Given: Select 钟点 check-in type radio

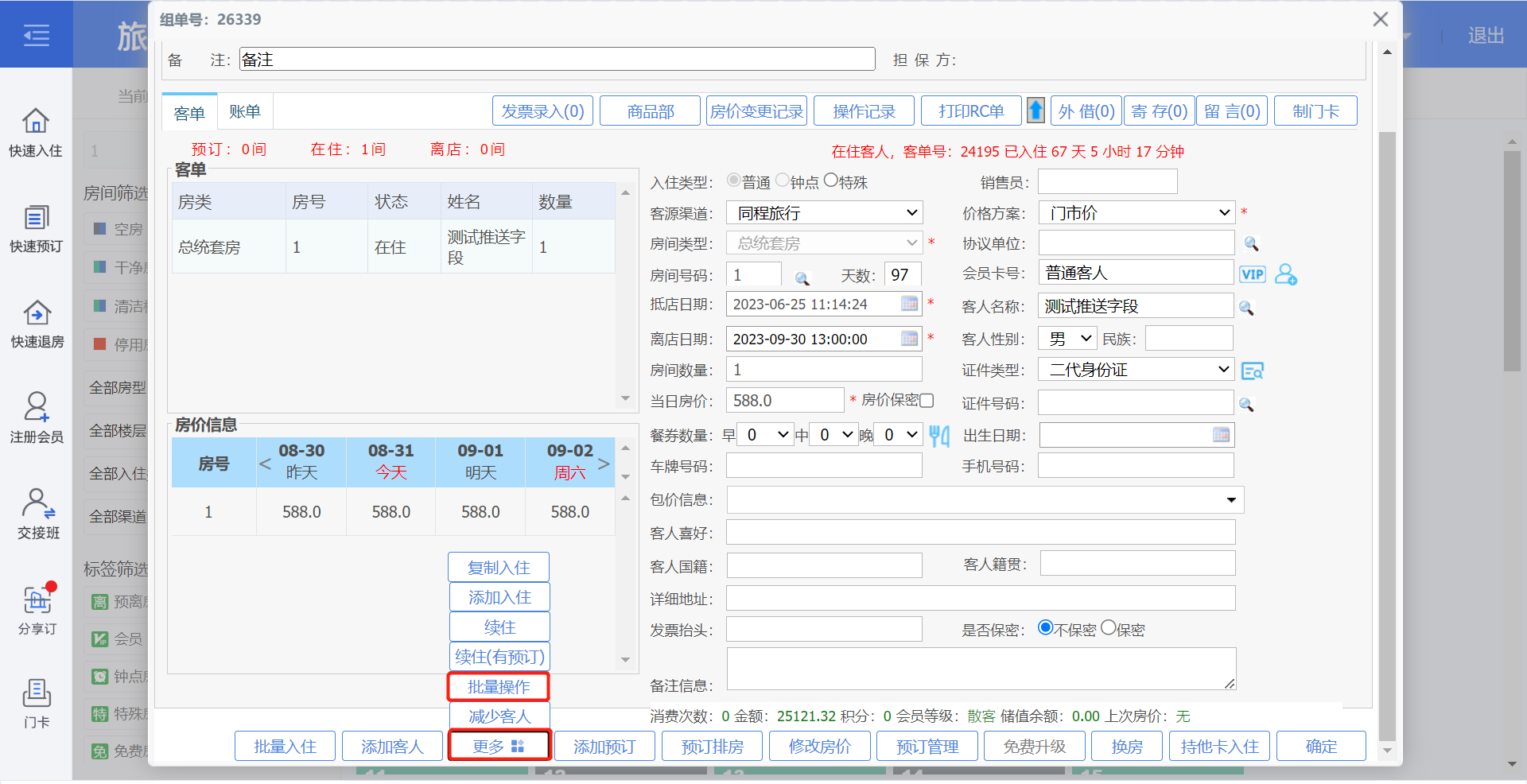Looking at the screenshot, I should (782, 180).
